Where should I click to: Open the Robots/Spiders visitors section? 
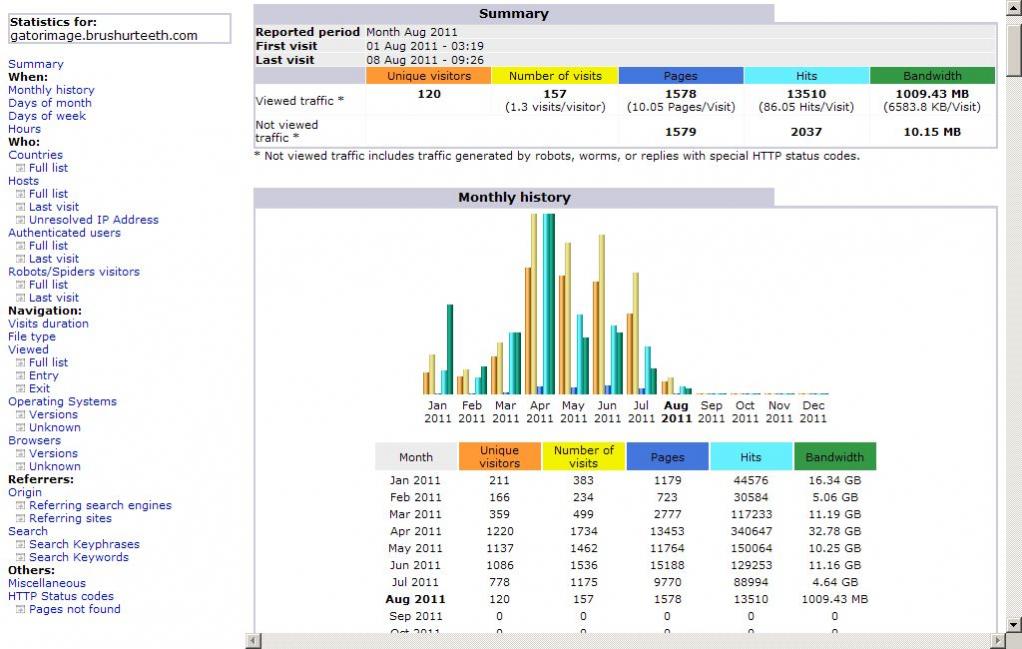click(x=74, y=272)
